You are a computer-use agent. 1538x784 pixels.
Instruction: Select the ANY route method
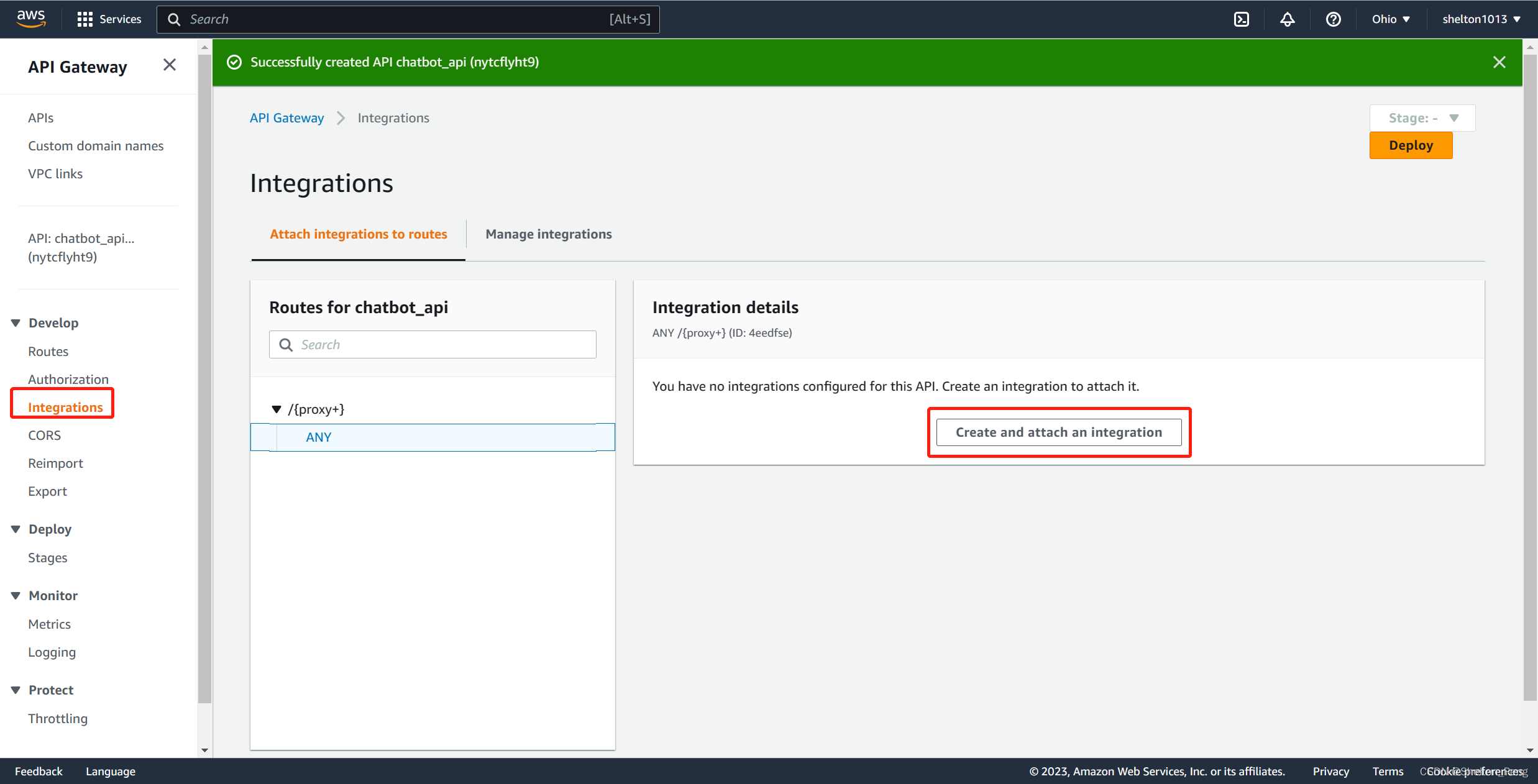[319, 437]
